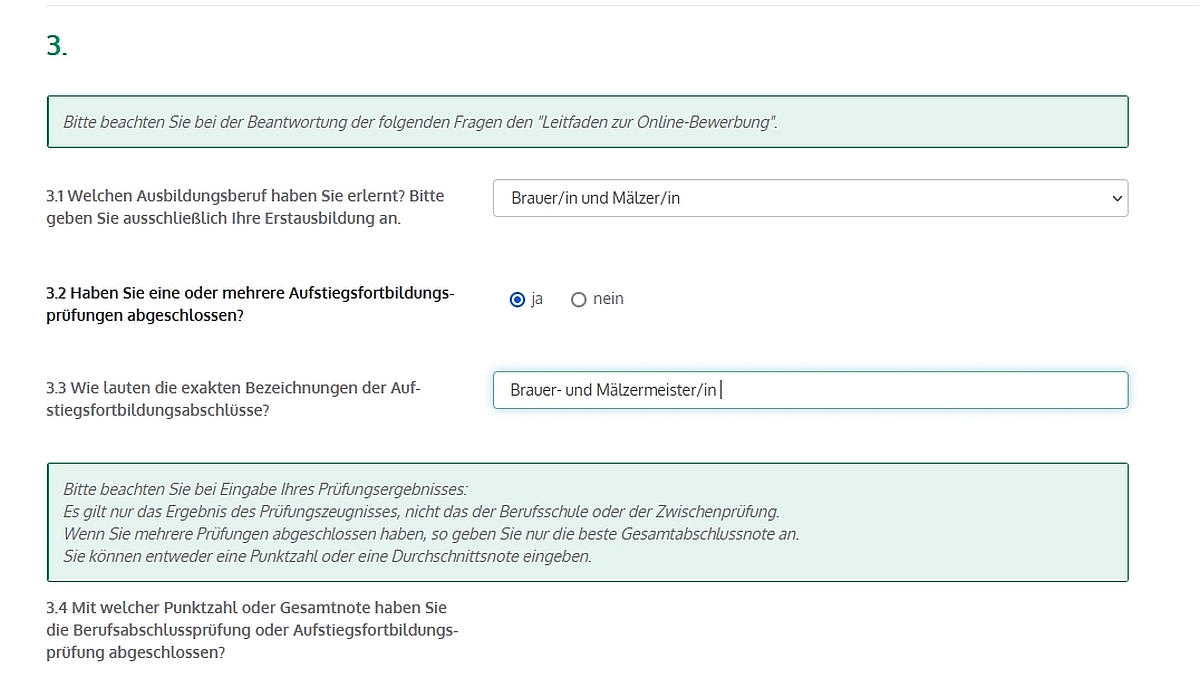The image size is (1200, 675).
Task: Click the section heading "3."
Action: 55,45
